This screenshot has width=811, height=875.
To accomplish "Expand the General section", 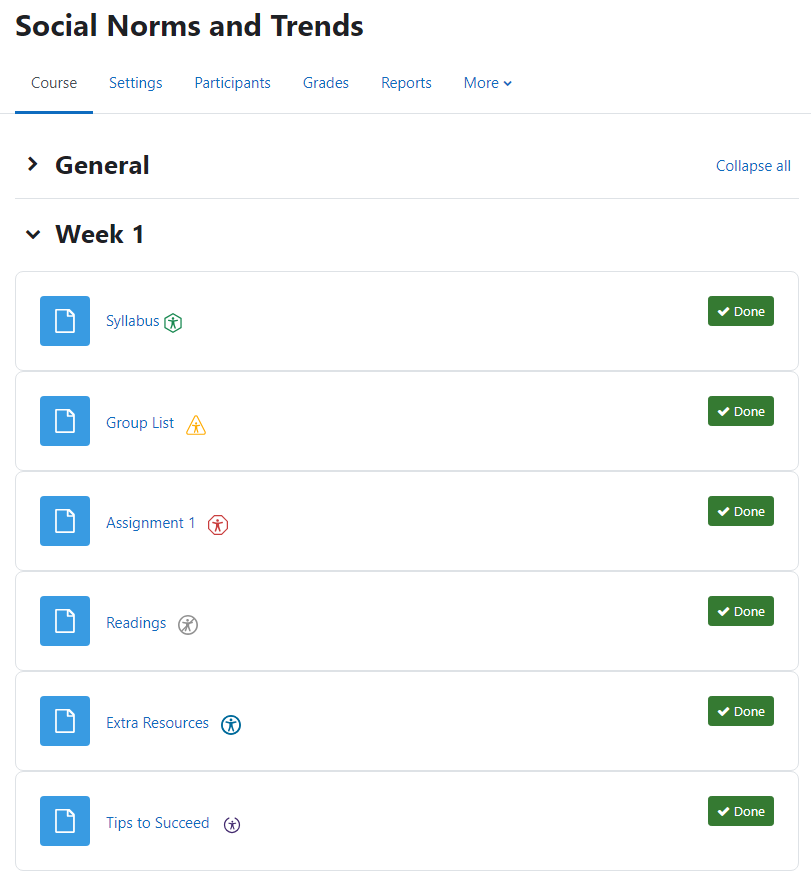I will pyautogui.click(x=33, y=165).
